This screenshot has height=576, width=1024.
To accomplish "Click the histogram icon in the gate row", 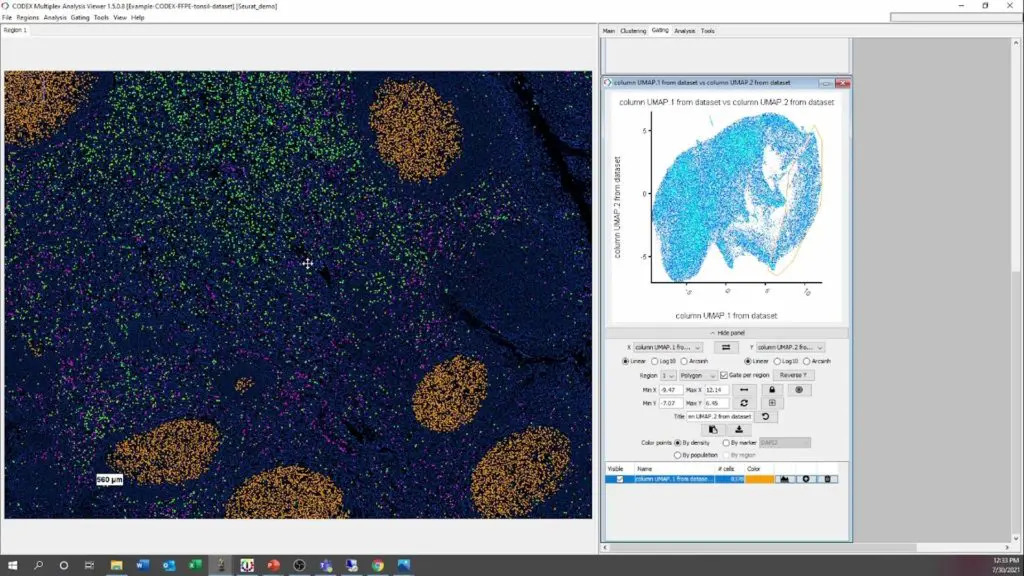I will click(784, 479).
